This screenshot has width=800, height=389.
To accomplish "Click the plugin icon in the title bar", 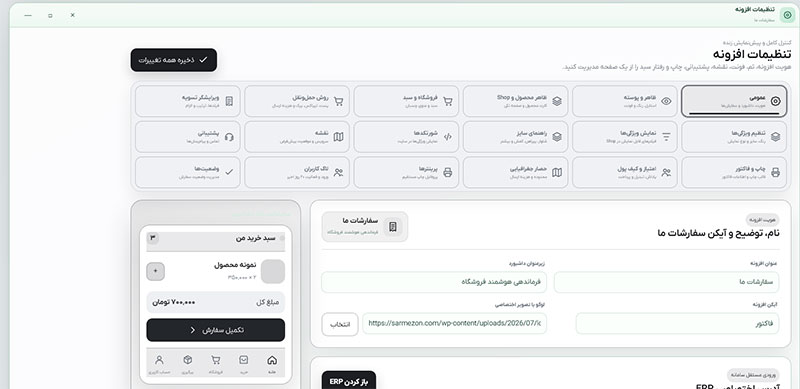I will click(787, 15).
